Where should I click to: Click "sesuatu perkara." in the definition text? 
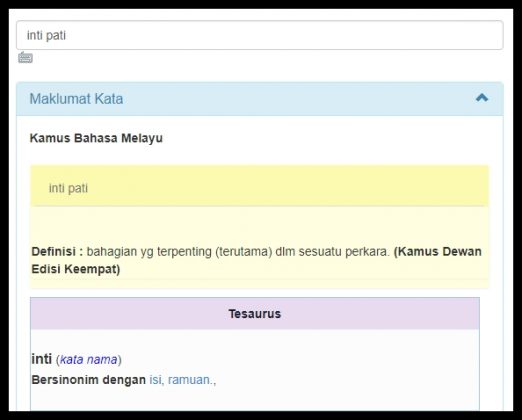[x=344, y=252]
